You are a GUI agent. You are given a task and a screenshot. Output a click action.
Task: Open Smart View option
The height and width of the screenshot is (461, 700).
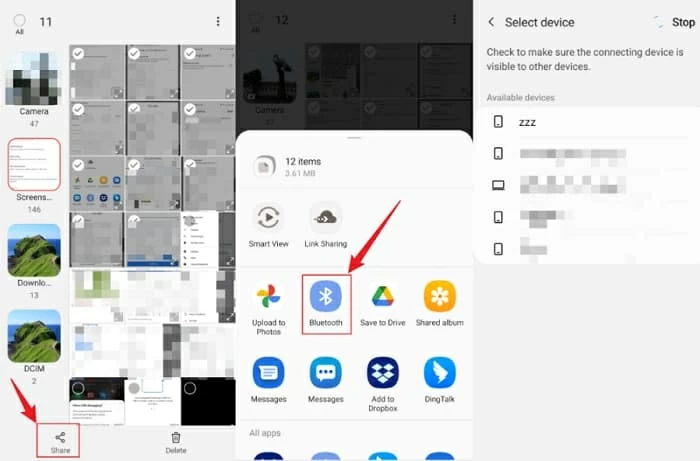(268, 218)
